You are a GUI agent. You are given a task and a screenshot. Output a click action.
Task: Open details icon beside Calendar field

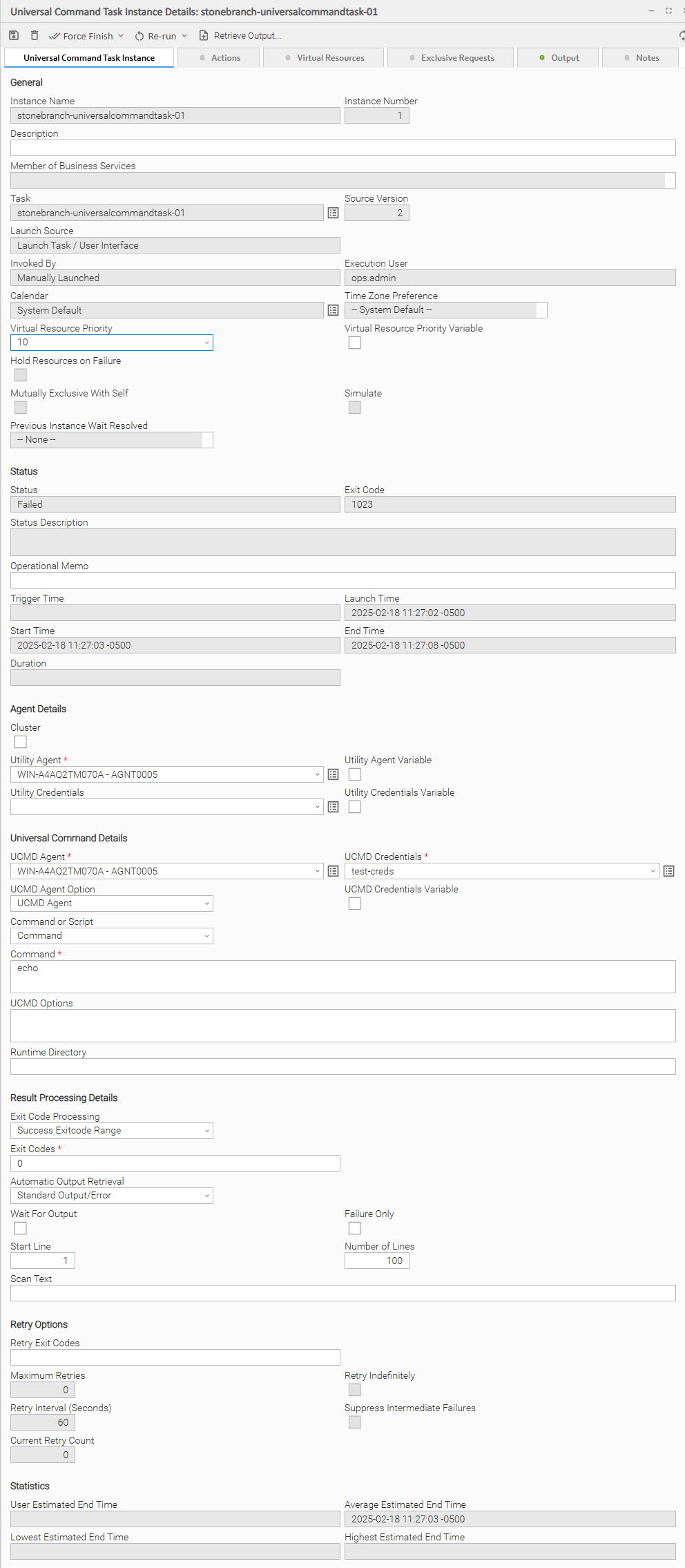click(x=333, y=310)
